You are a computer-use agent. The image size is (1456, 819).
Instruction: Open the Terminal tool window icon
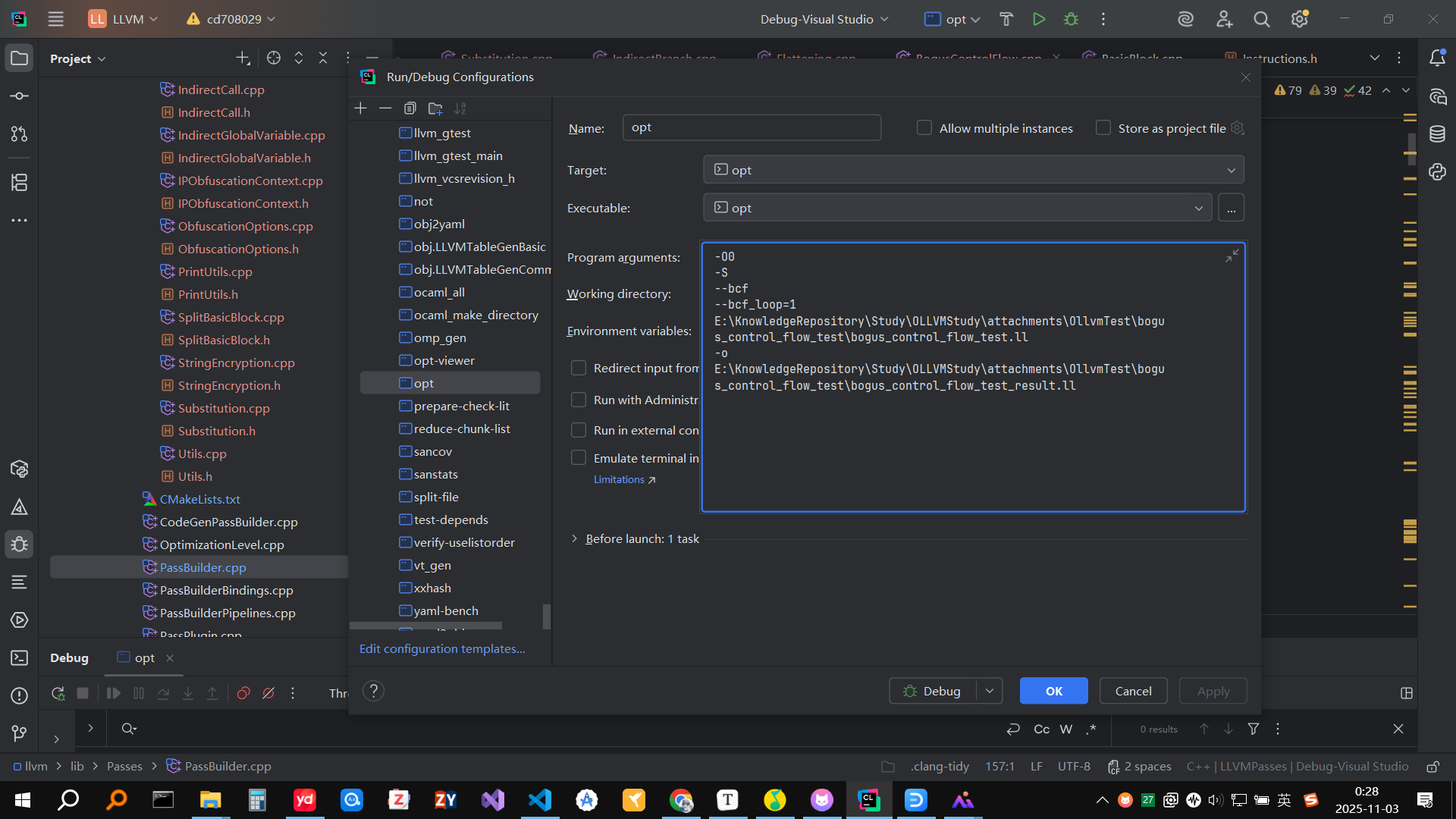tap(20, 658)
